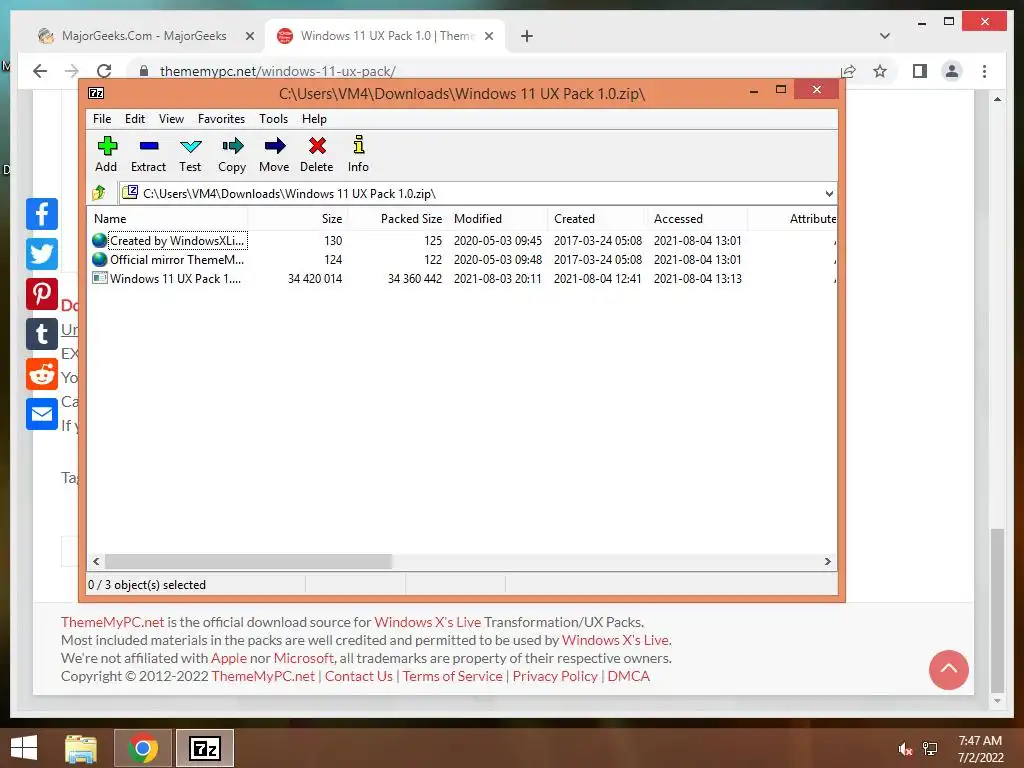Share page via Tumblr icon

coord(42,334)
